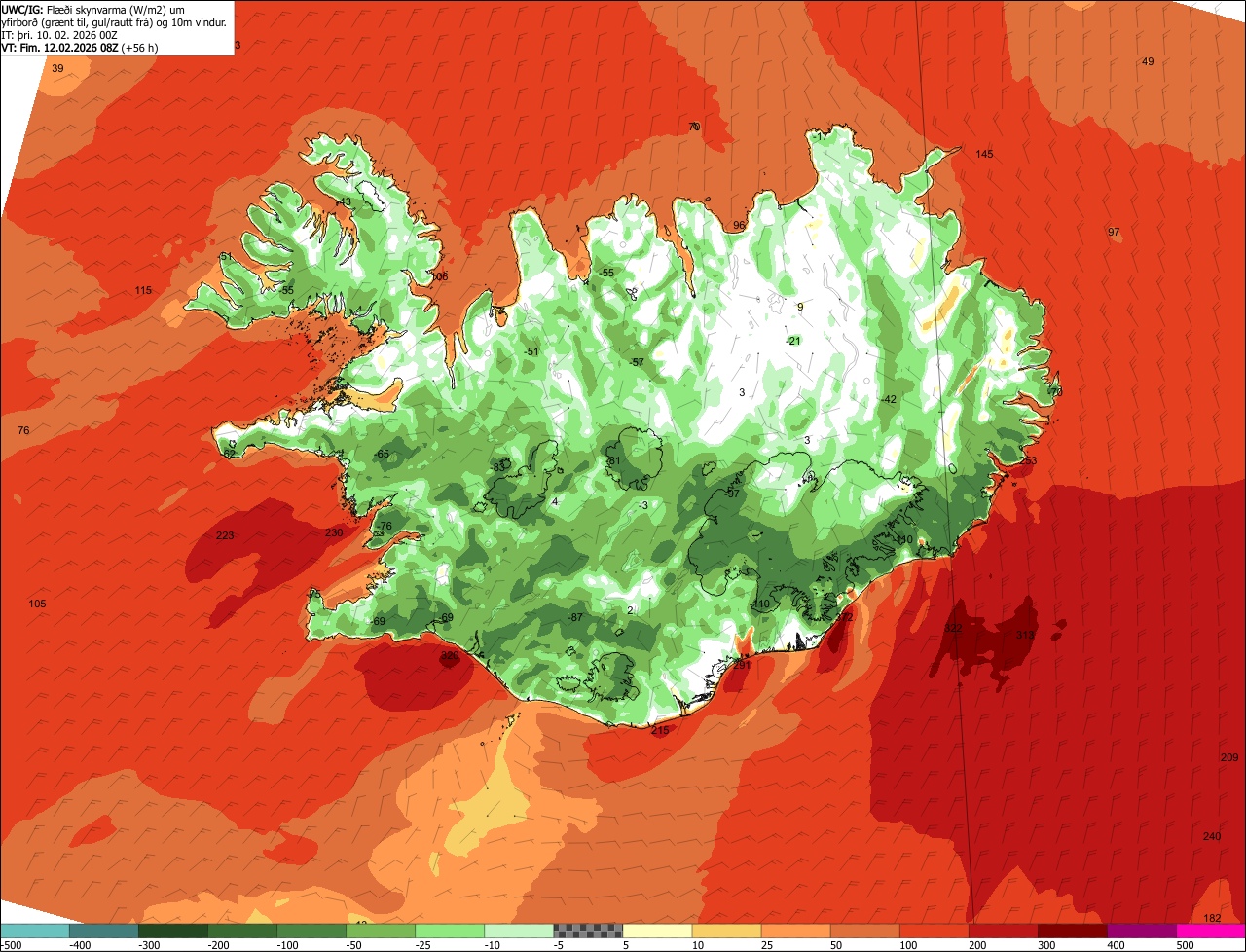This screenshot has width=1246, height=952.
Task: Click the -100 to -50 green legend swatch
Action: point(311,931)
